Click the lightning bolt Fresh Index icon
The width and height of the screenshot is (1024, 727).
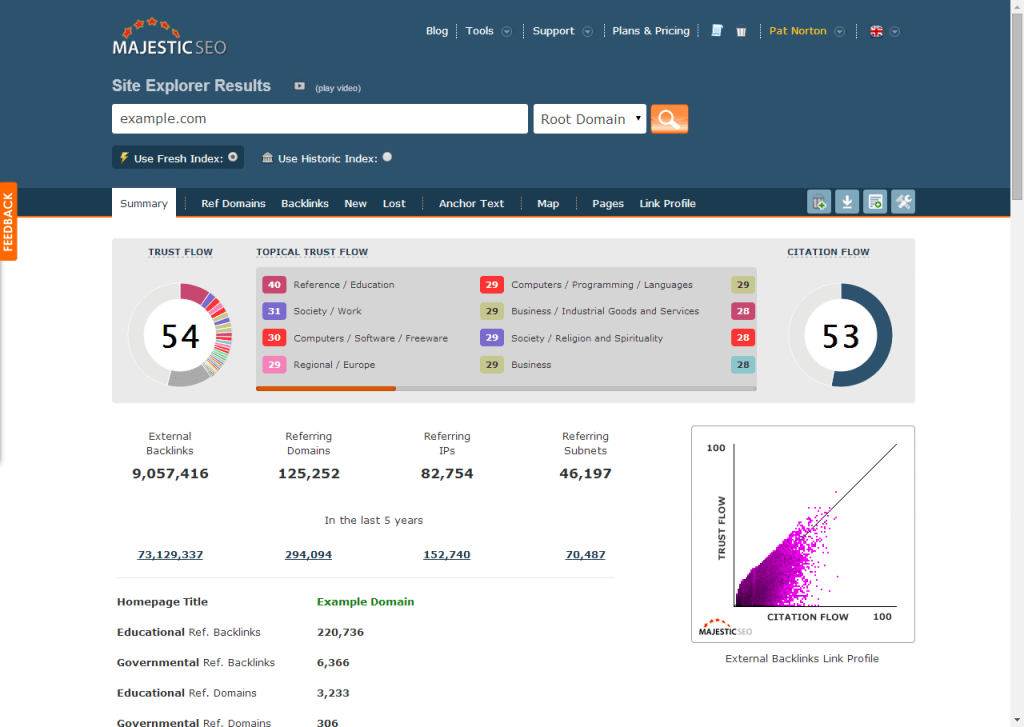(x=123, y=157)
